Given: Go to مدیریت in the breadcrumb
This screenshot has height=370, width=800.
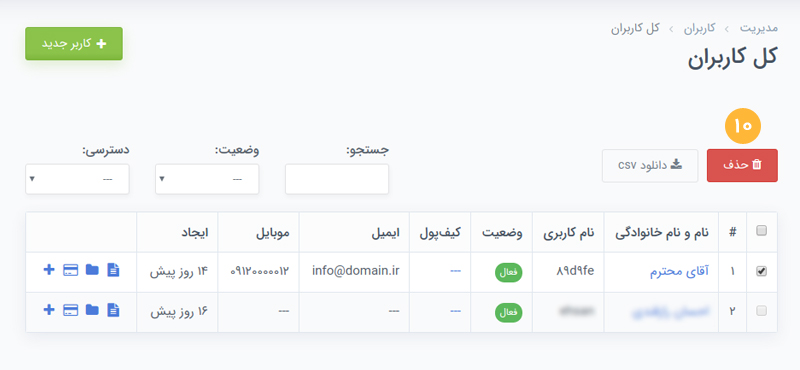Looking at the screenshot, I should [x=759, y=28].
